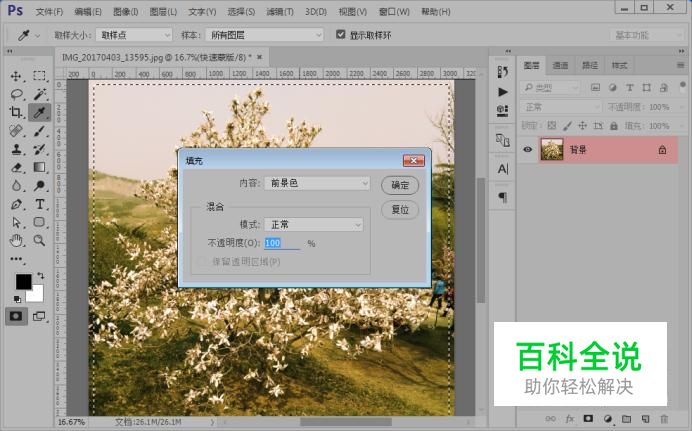Open the Character panel icon

pos(503,169)
